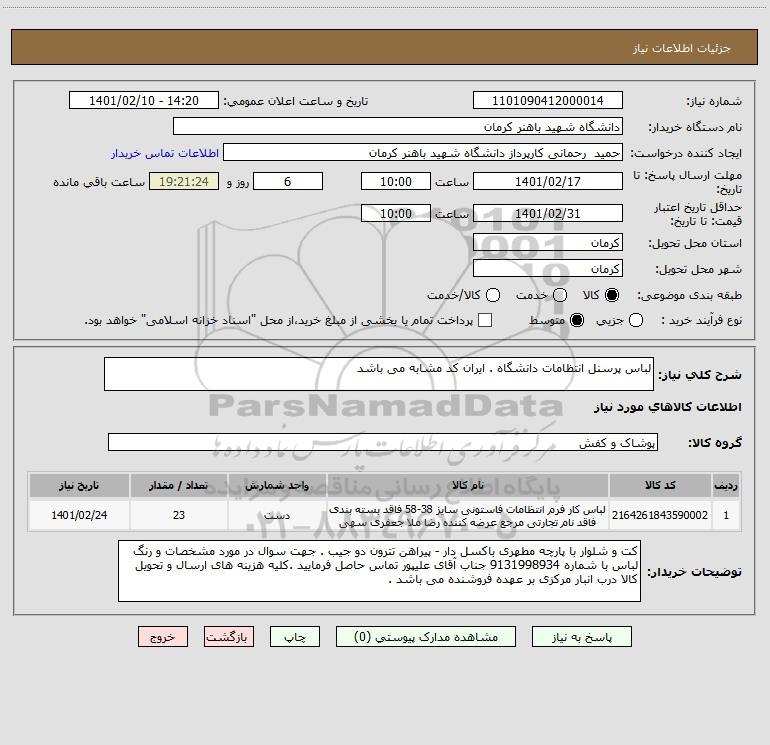The image size is (770, 745).
Task: Click the remaining days field 6
Action: 288,181
